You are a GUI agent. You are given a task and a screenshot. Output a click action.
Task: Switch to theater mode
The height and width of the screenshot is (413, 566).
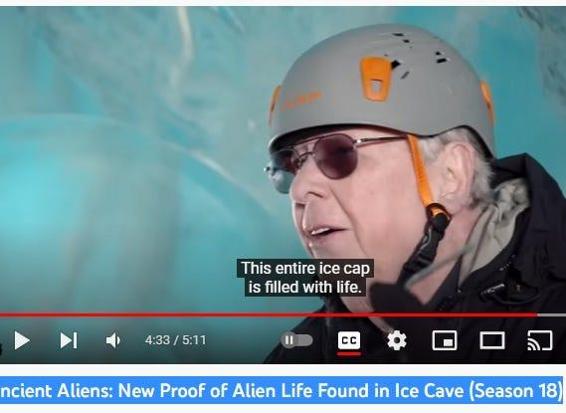coord(492,340)
